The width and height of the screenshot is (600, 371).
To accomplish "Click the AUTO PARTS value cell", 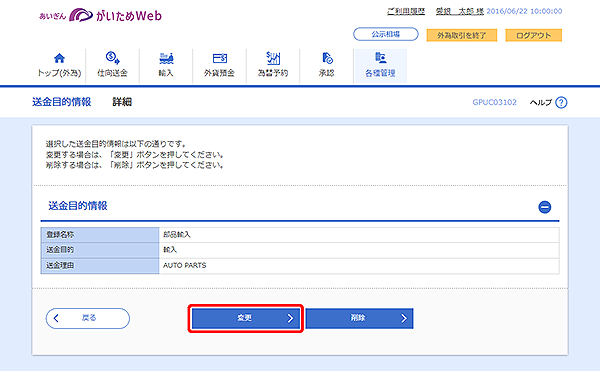I will point(359,265).
